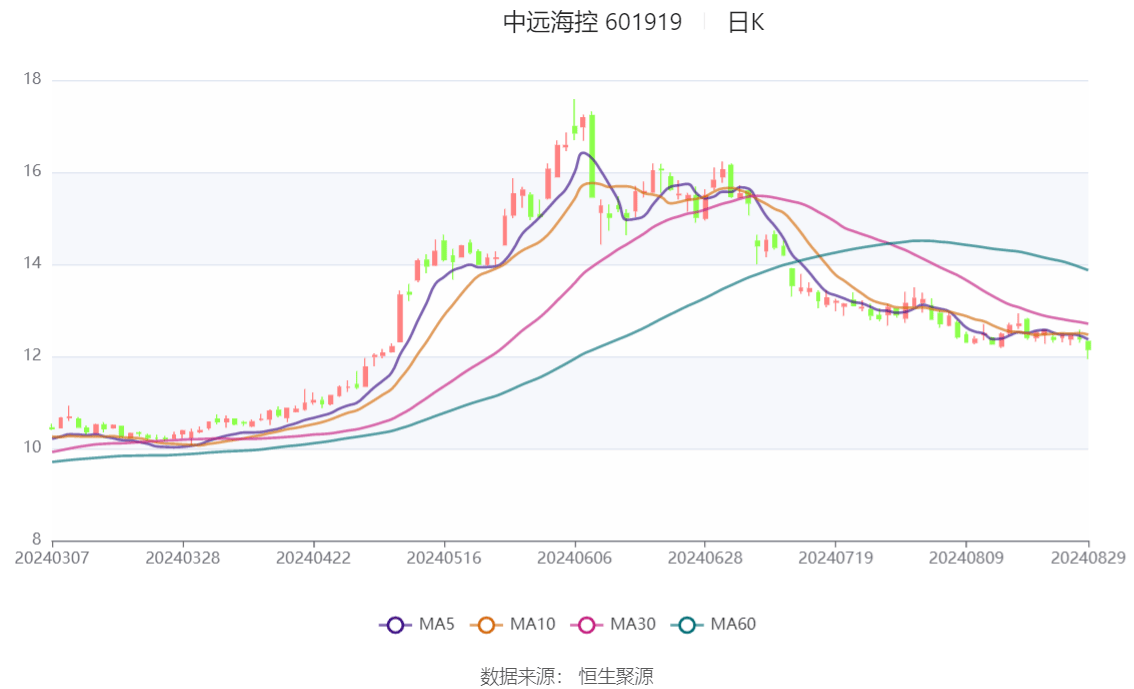Toggle the MA30 legend series
The image size is (1134, 689).
[x=613, y=624]
